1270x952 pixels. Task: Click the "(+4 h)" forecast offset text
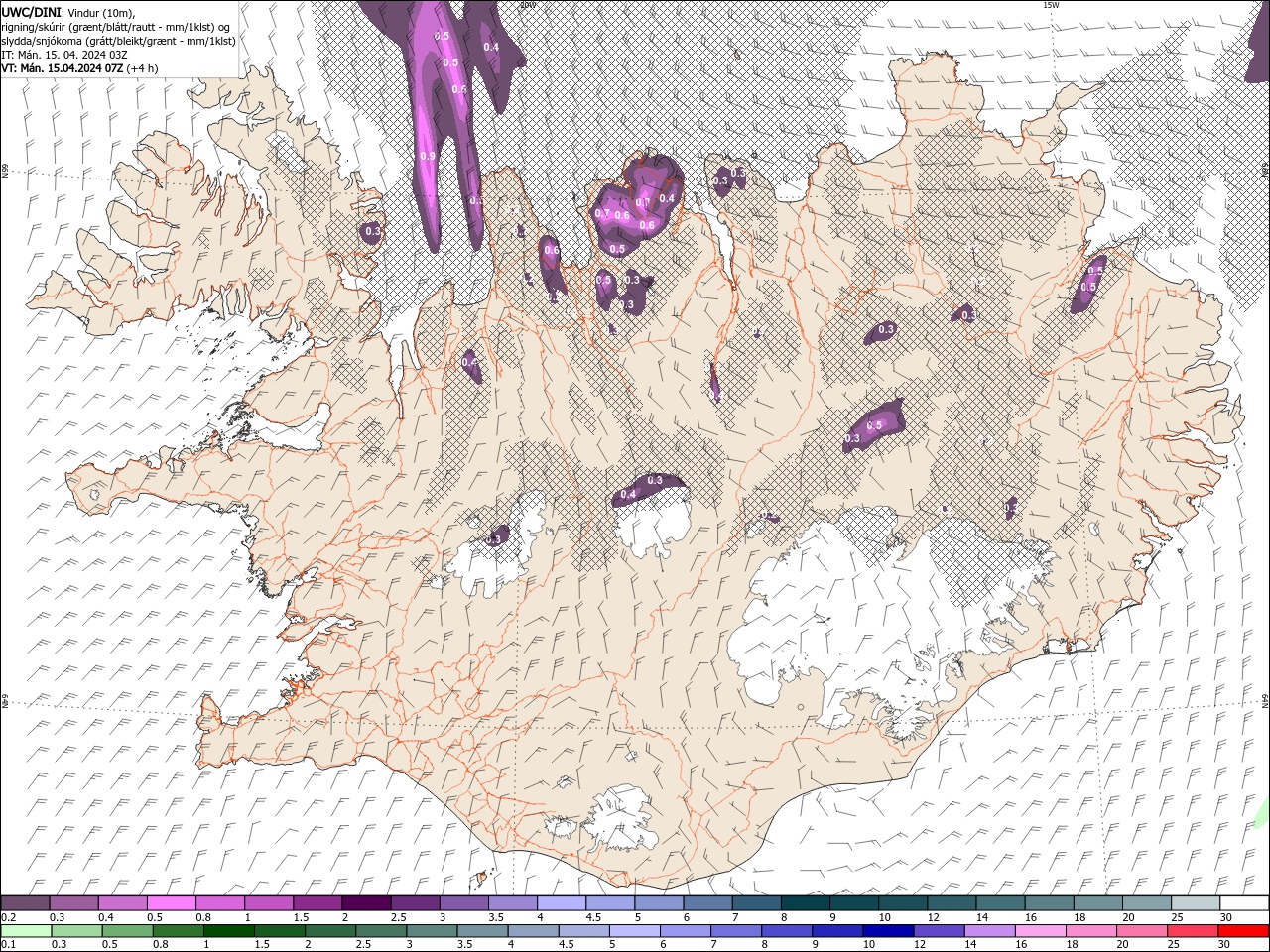tap(142, 68)
